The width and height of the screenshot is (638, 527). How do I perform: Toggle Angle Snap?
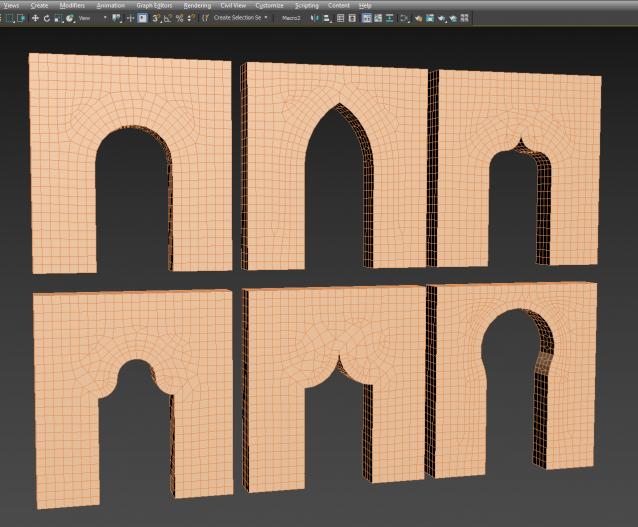click(x=167, y=18)
